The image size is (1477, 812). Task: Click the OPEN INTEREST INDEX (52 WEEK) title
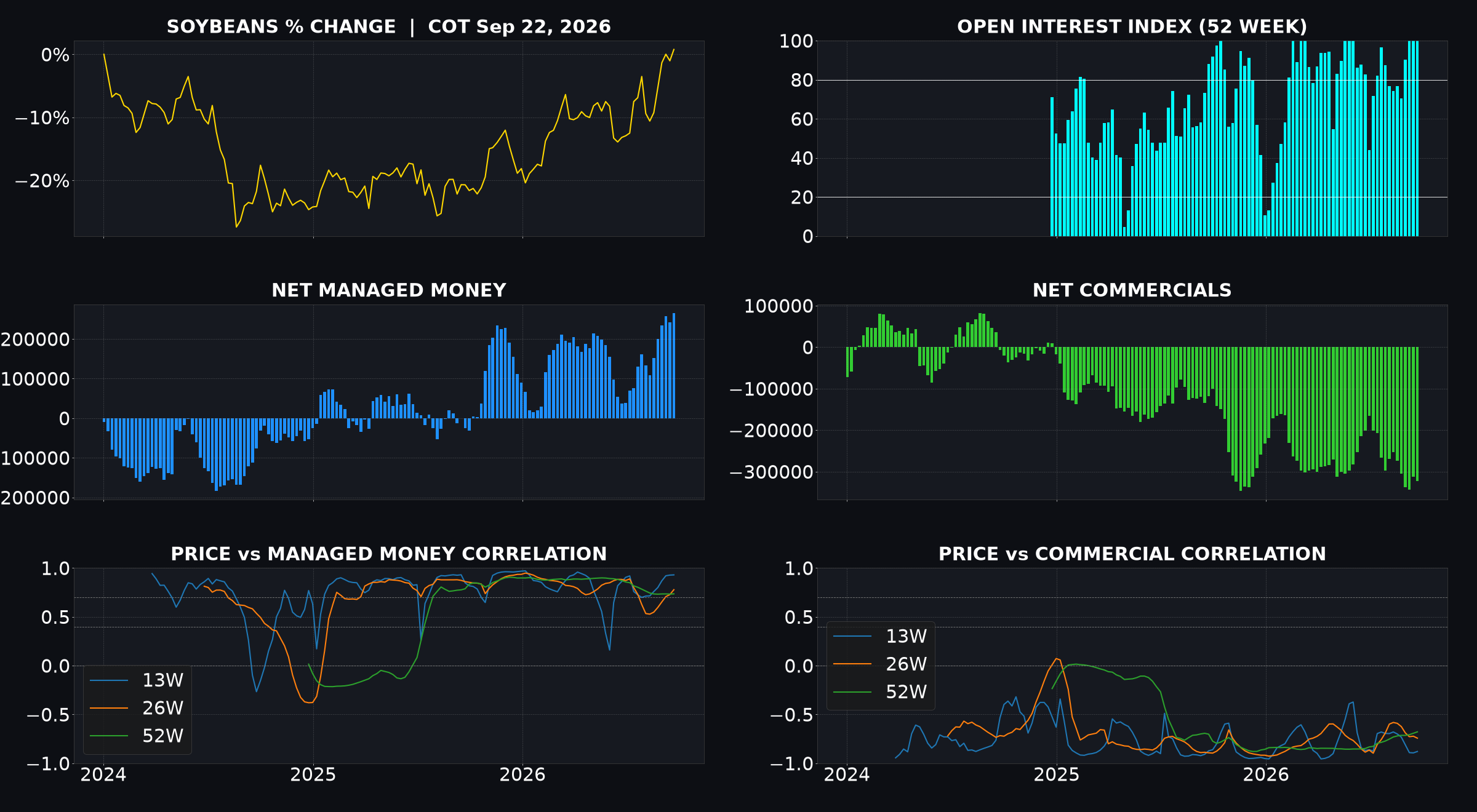click(x=1132, y=26)
